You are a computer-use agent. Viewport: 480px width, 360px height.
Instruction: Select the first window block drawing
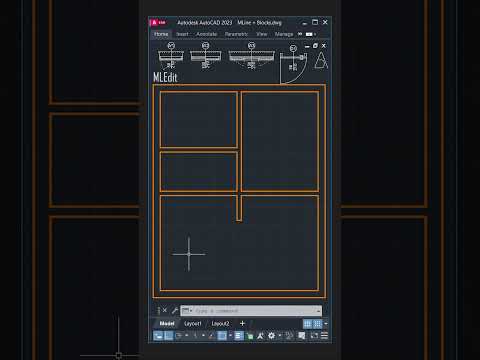click(171, 56)
